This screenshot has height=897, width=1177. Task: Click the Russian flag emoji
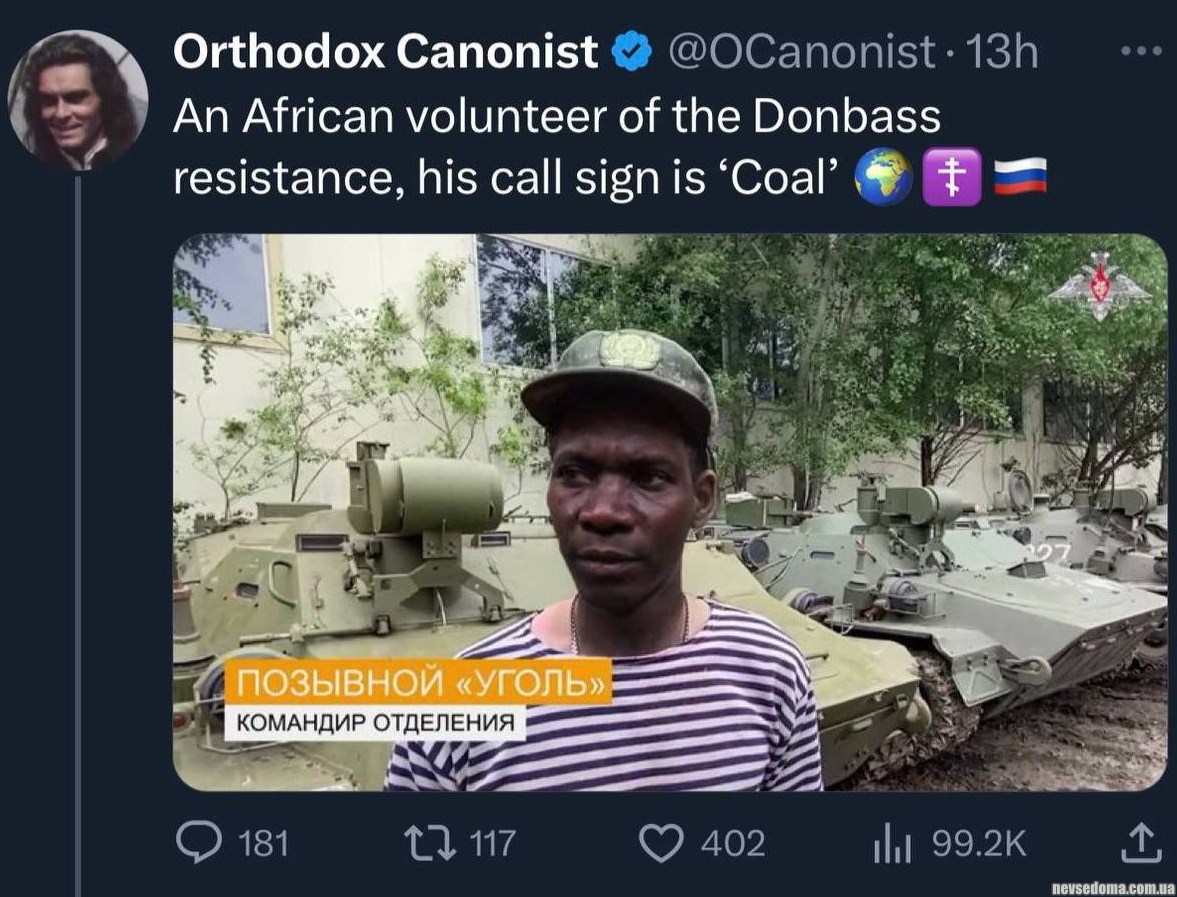1020,180
